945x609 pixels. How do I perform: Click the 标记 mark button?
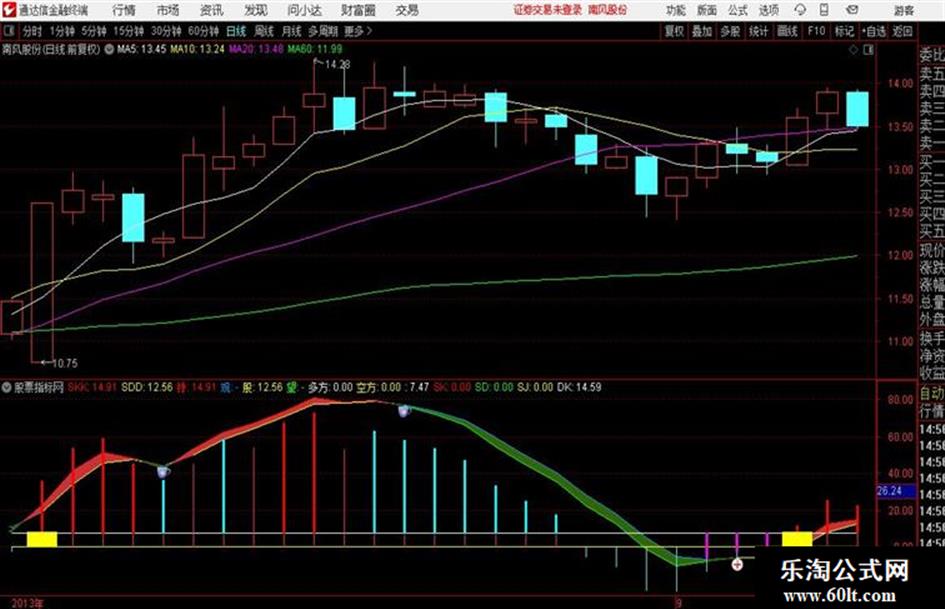click(x=844, y=31)
